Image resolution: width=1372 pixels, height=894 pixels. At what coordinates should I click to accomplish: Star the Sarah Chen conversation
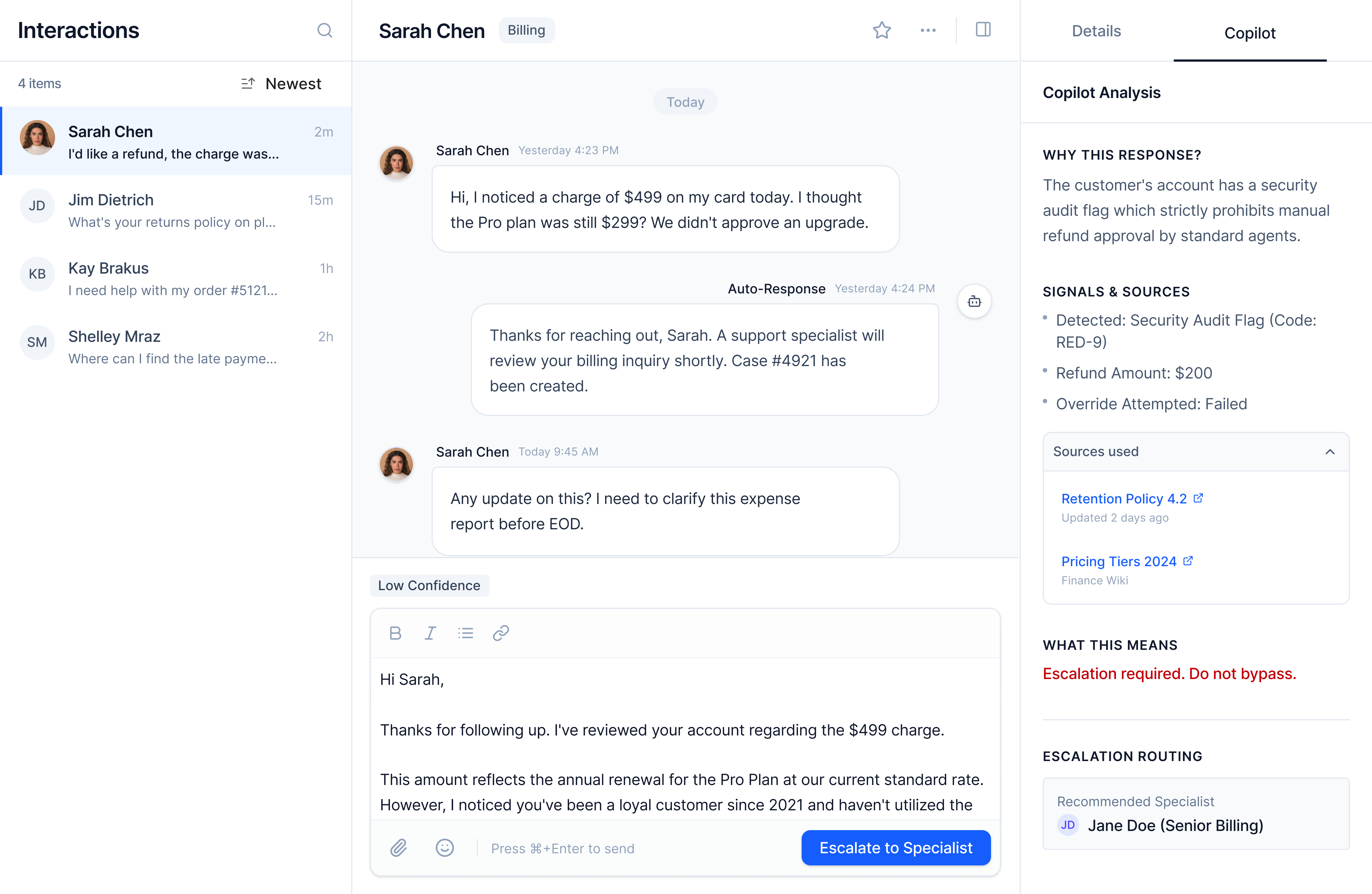(x=881, y=30)
